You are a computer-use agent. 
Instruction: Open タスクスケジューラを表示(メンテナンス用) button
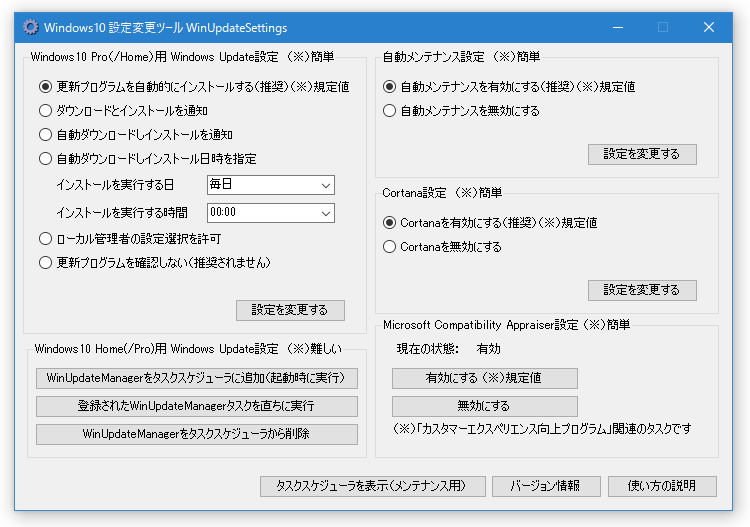pyautogui.click(x=373, y=486)
